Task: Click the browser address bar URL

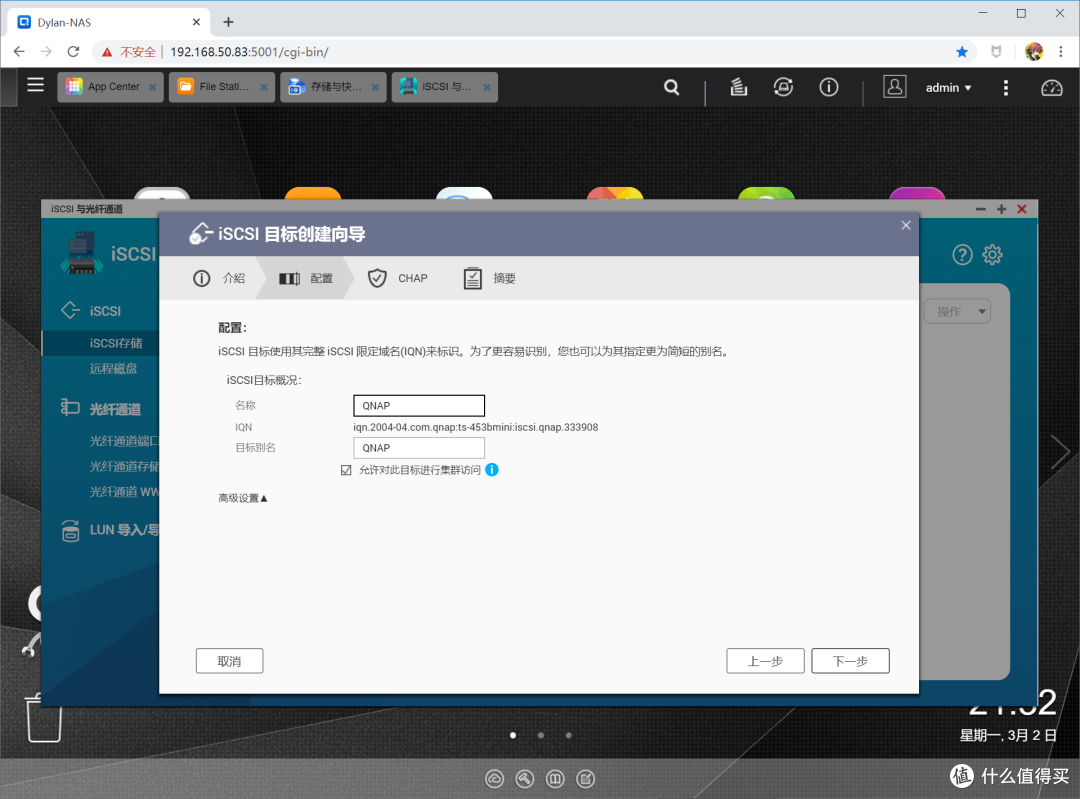Action: pos(249,52)
